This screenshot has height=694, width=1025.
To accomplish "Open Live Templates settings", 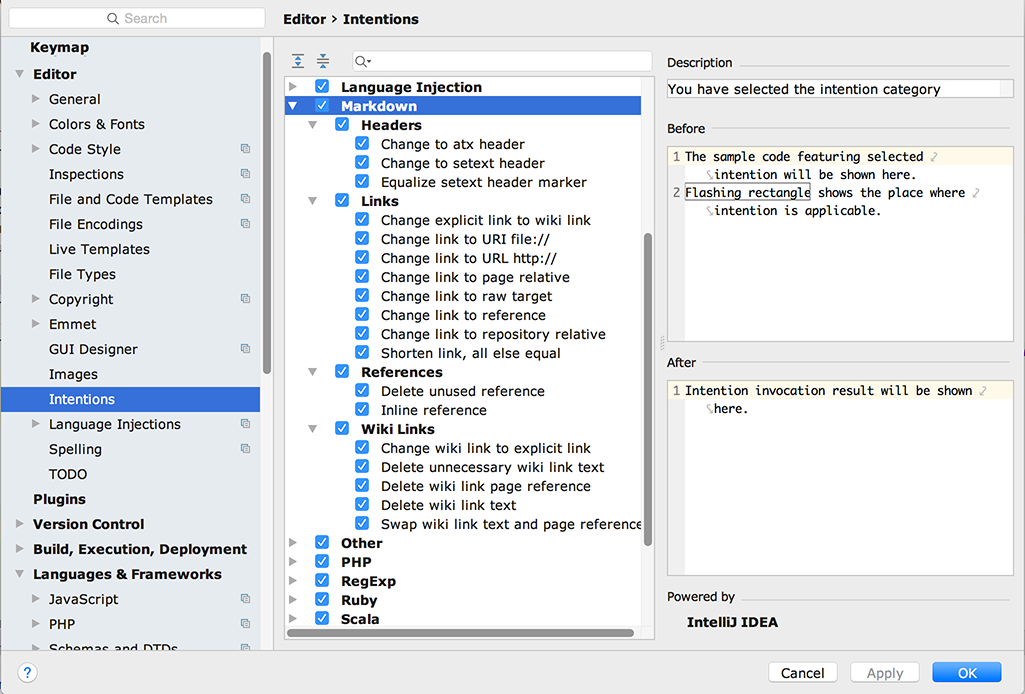I will coord(99,249).
